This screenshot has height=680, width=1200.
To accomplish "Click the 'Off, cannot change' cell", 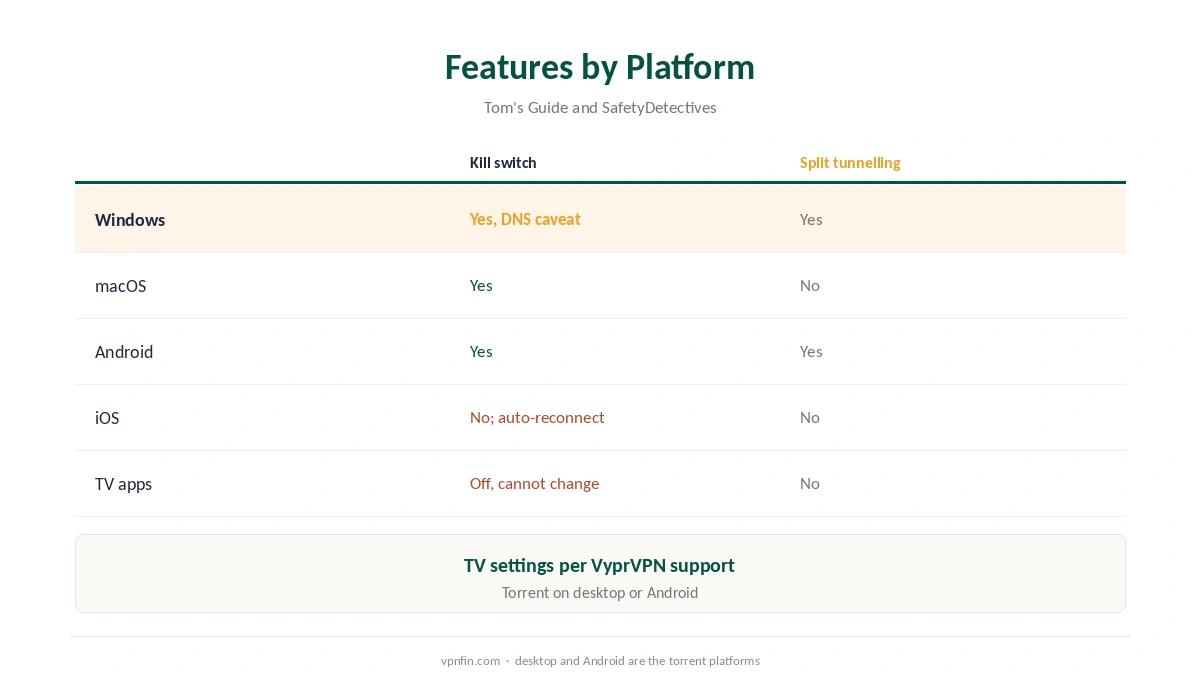I will click(534, 483).
